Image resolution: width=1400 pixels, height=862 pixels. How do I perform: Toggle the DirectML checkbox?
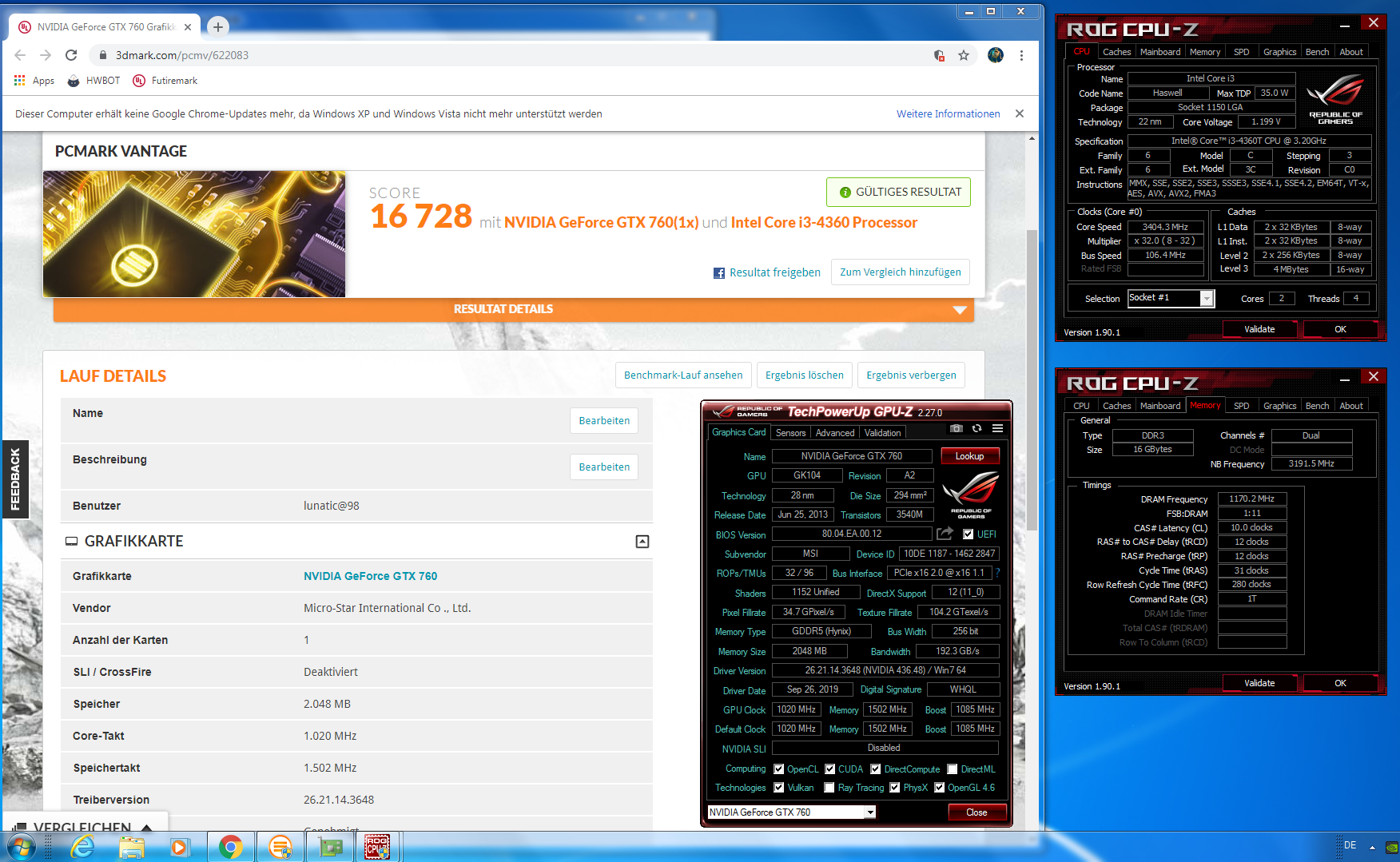point(953,769)
